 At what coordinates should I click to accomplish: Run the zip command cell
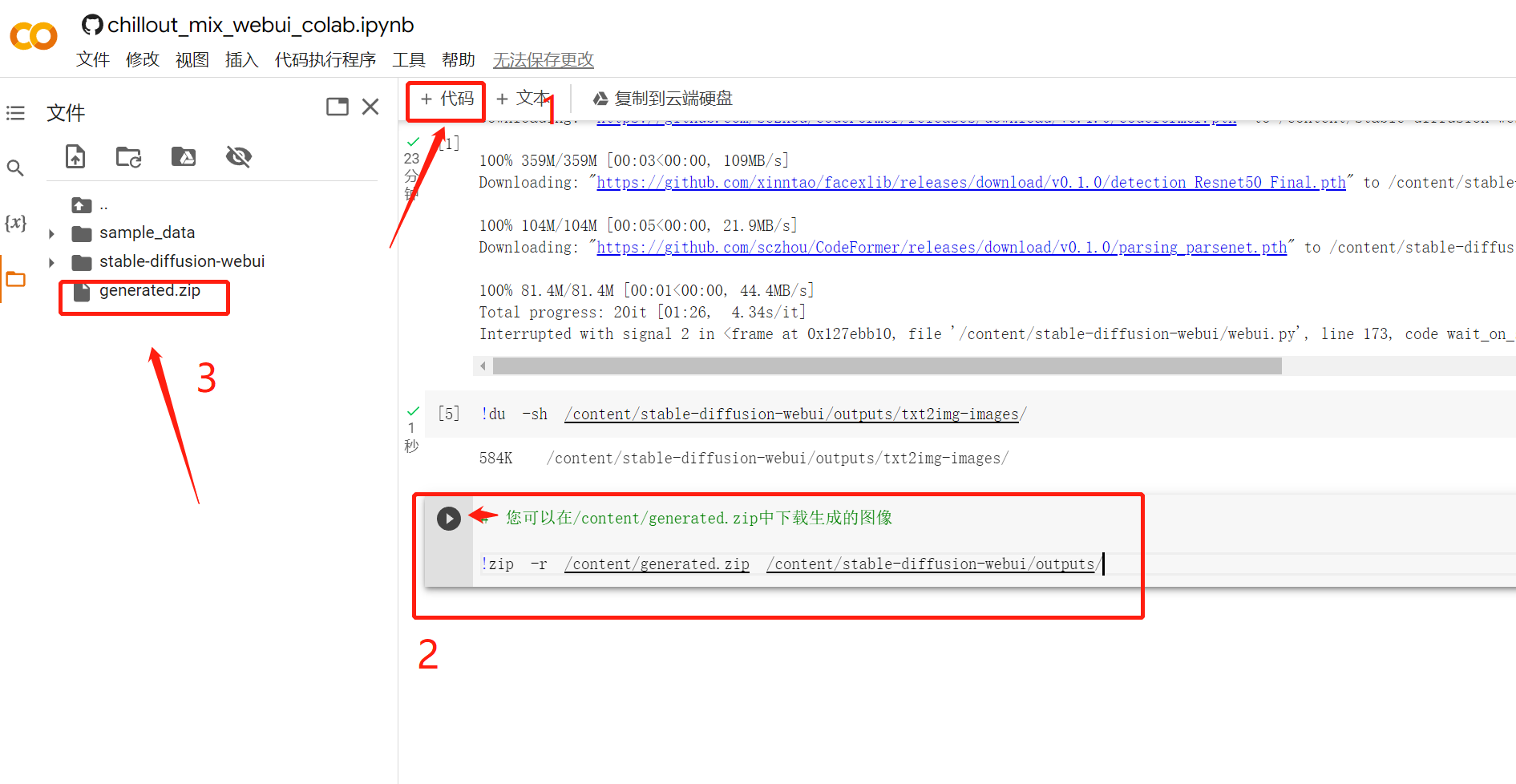pos(449,519)
